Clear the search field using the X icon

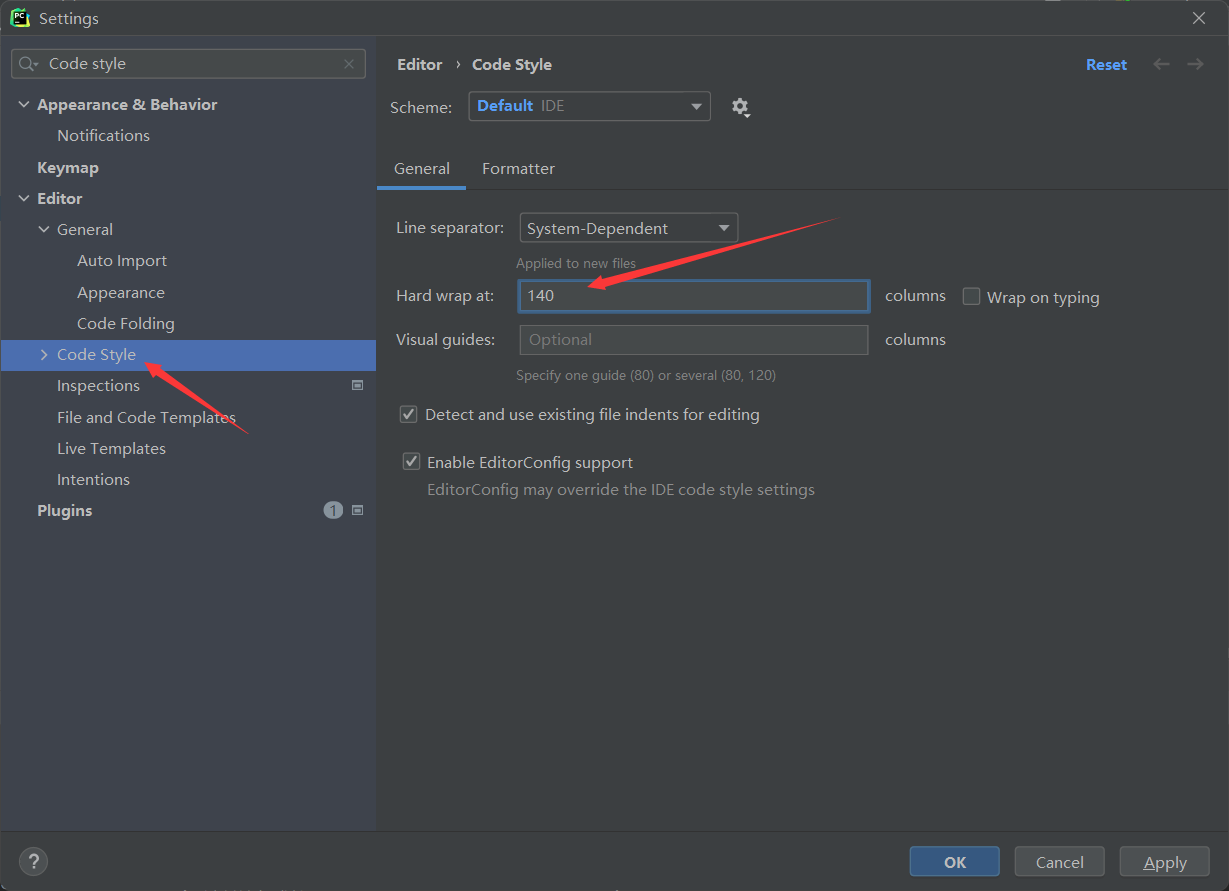(x=349, y=63)
